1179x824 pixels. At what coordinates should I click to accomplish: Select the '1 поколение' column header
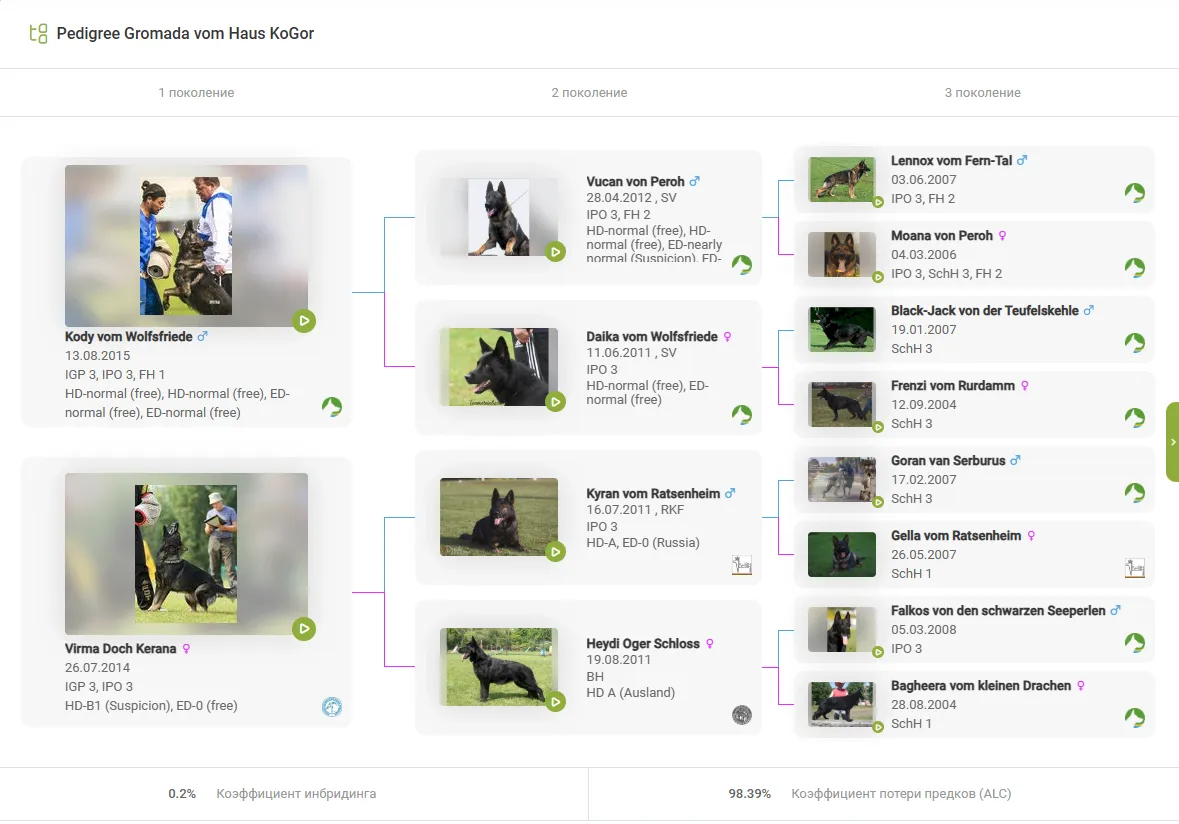(x=196, y=93)
